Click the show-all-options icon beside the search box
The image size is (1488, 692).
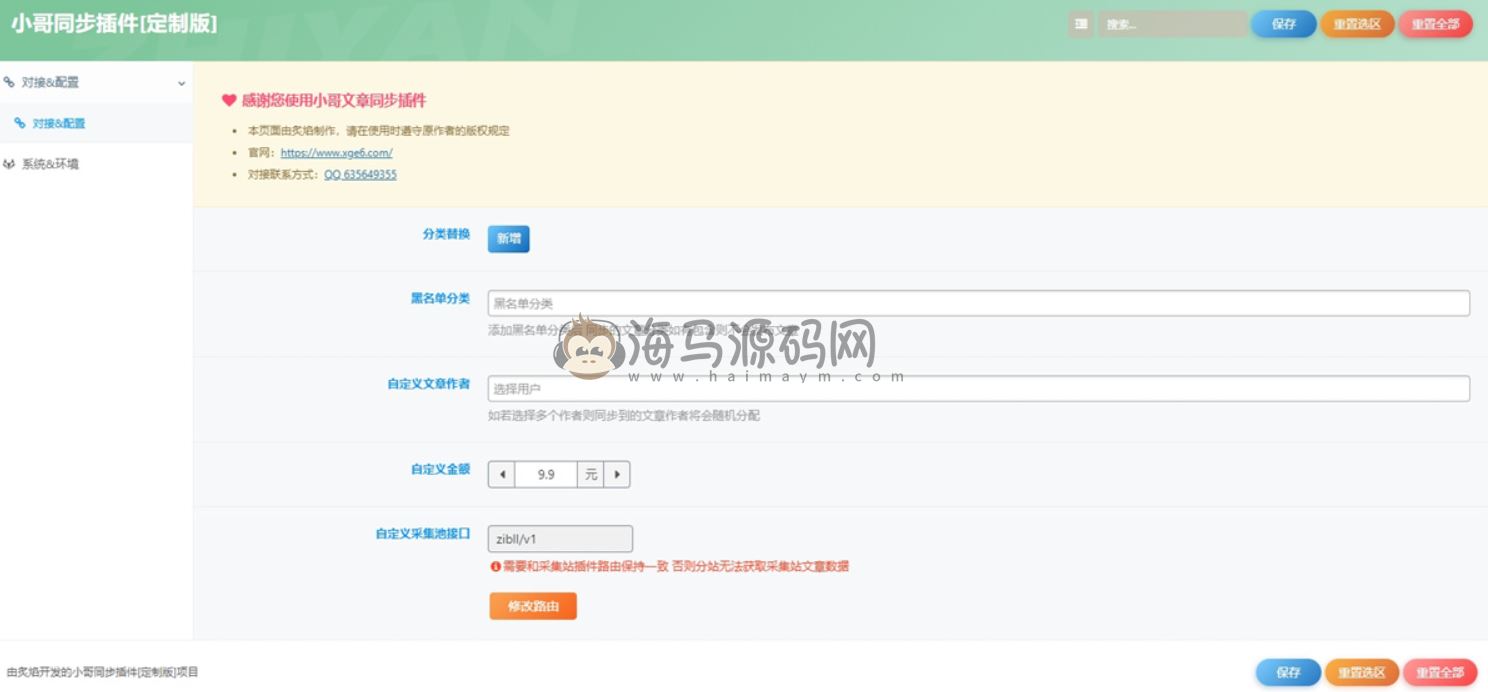tap(1081, 24)
